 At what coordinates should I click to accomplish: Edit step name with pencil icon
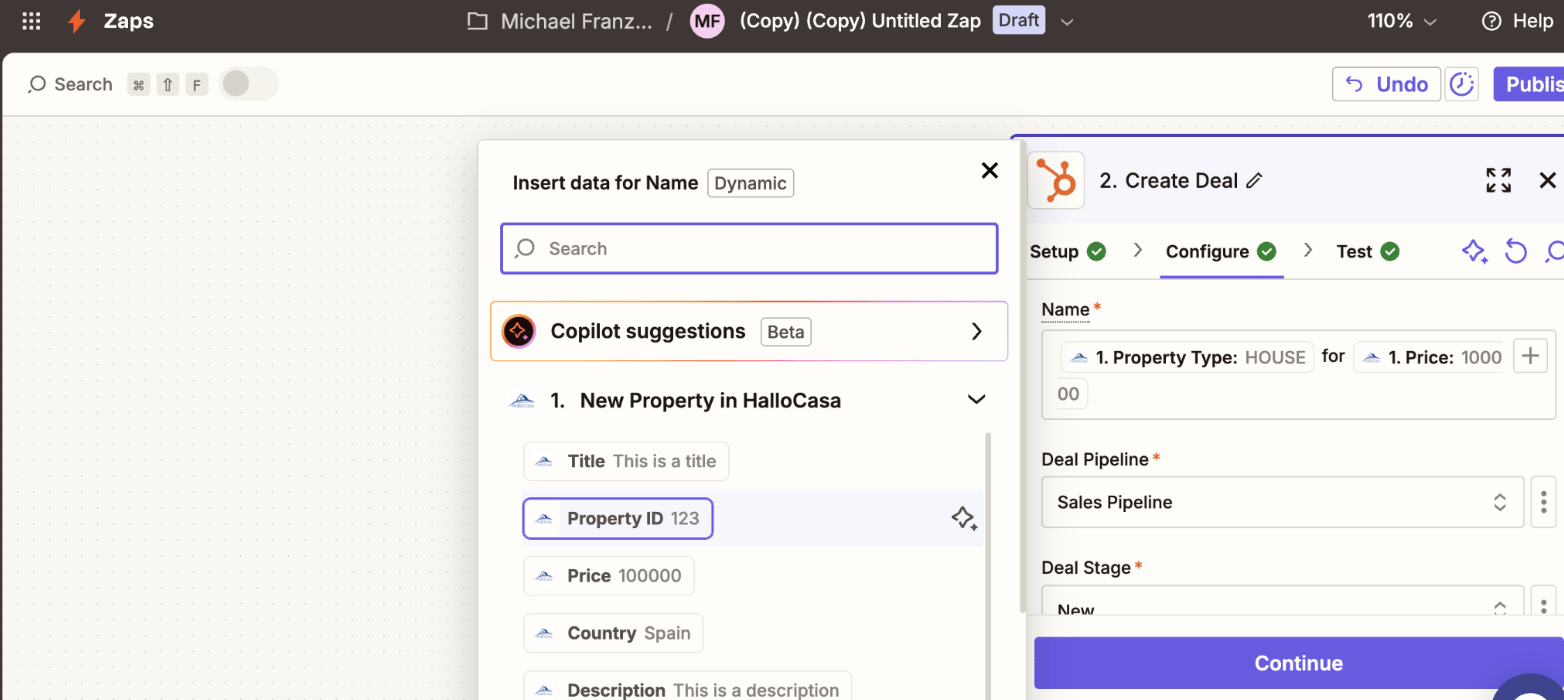tap(1255, 181)
